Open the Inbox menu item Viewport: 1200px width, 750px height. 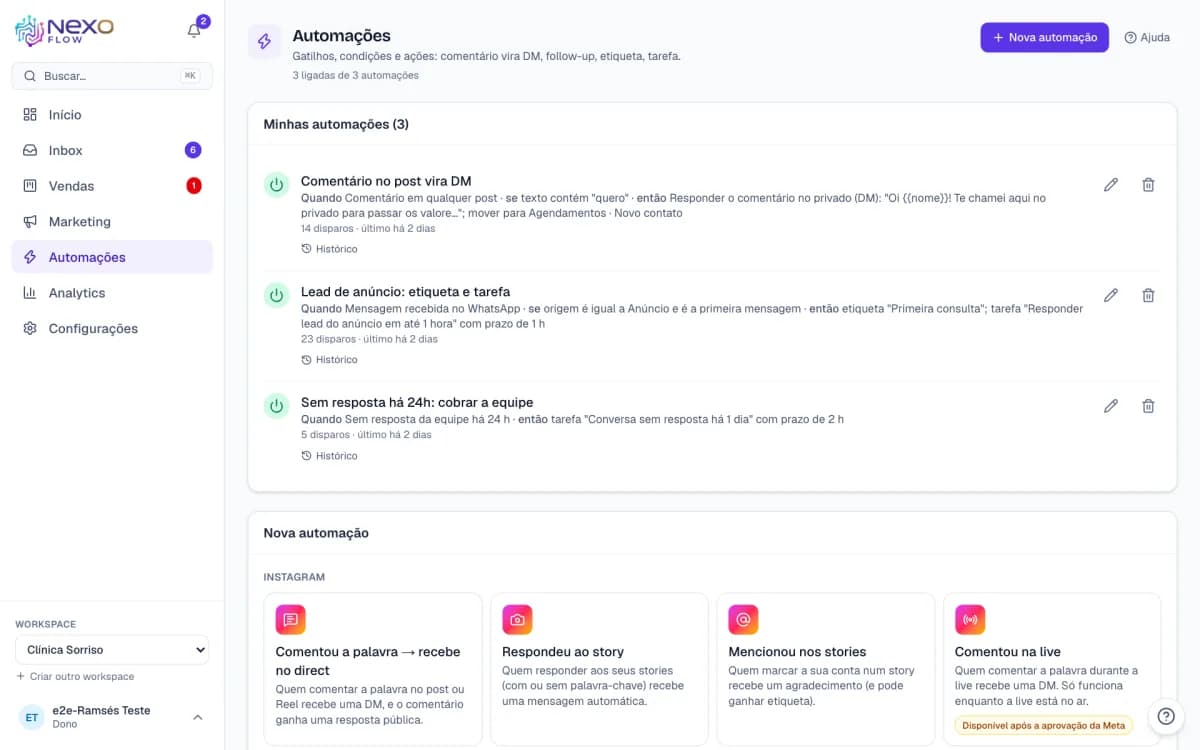[x=112, y=150]
